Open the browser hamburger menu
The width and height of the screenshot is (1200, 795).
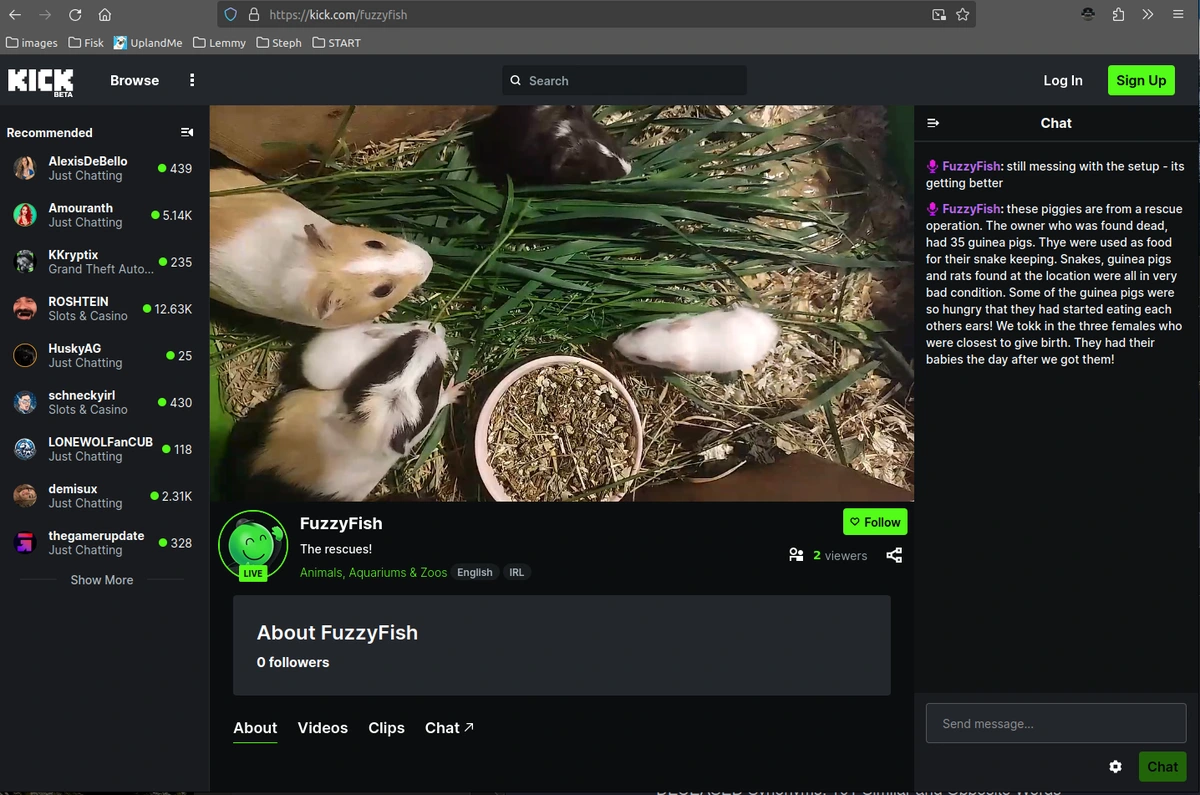point(1178,15)
